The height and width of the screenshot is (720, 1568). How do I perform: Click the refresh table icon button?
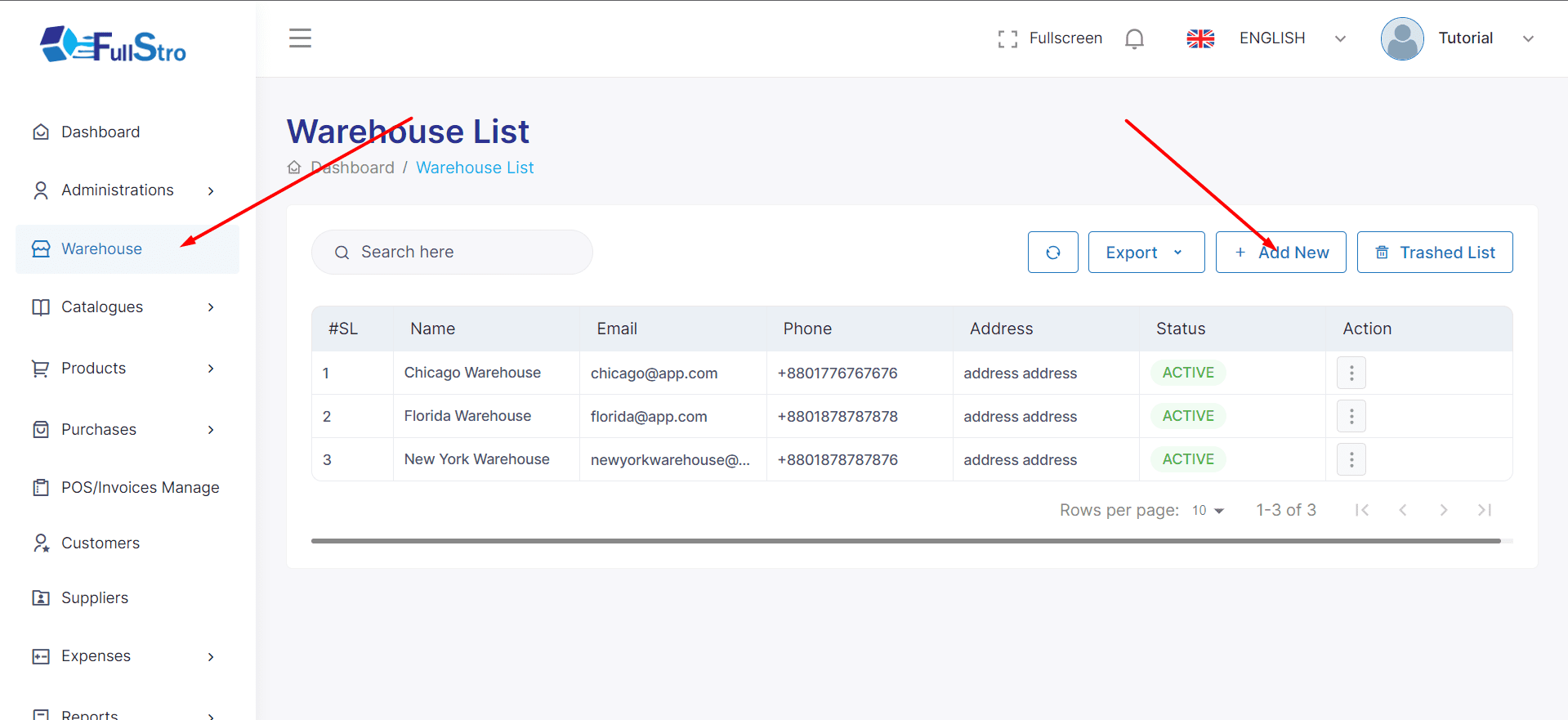(1052, 253)
